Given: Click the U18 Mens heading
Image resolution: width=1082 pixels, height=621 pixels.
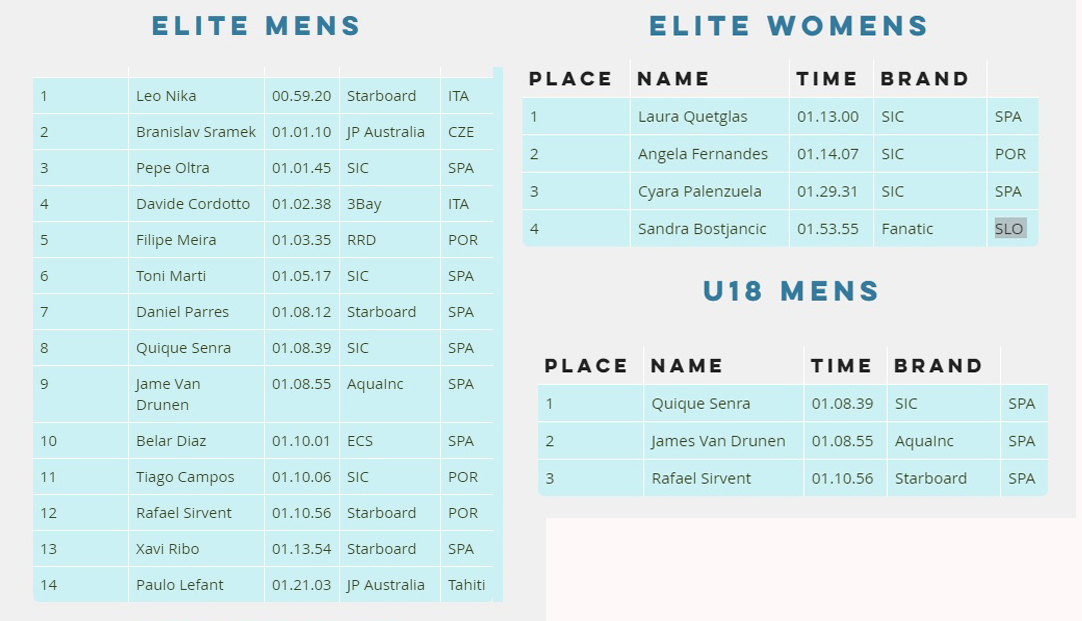Looking at the screenshot, I should [x=791, y=291].
